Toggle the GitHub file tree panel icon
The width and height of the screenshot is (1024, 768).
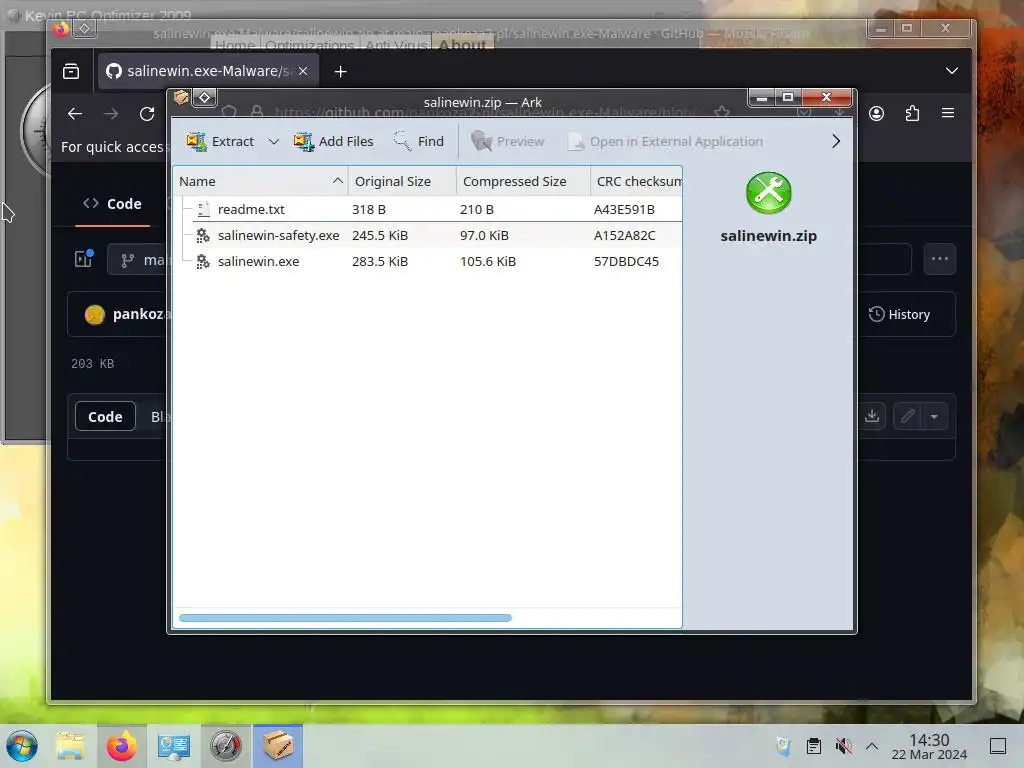(84, 259)
